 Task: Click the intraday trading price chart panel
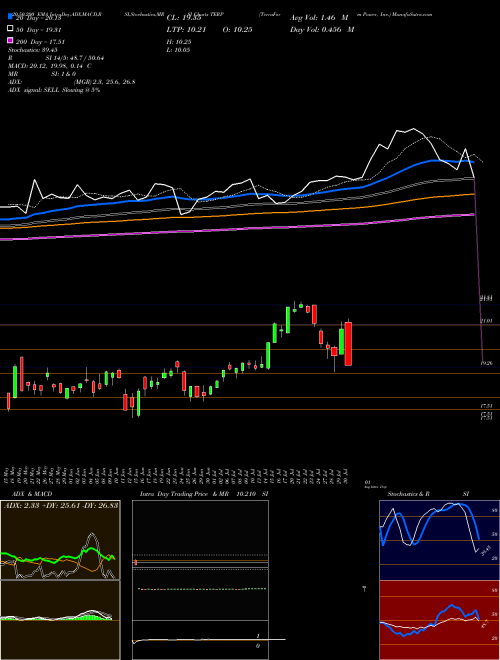click(200, 560)
